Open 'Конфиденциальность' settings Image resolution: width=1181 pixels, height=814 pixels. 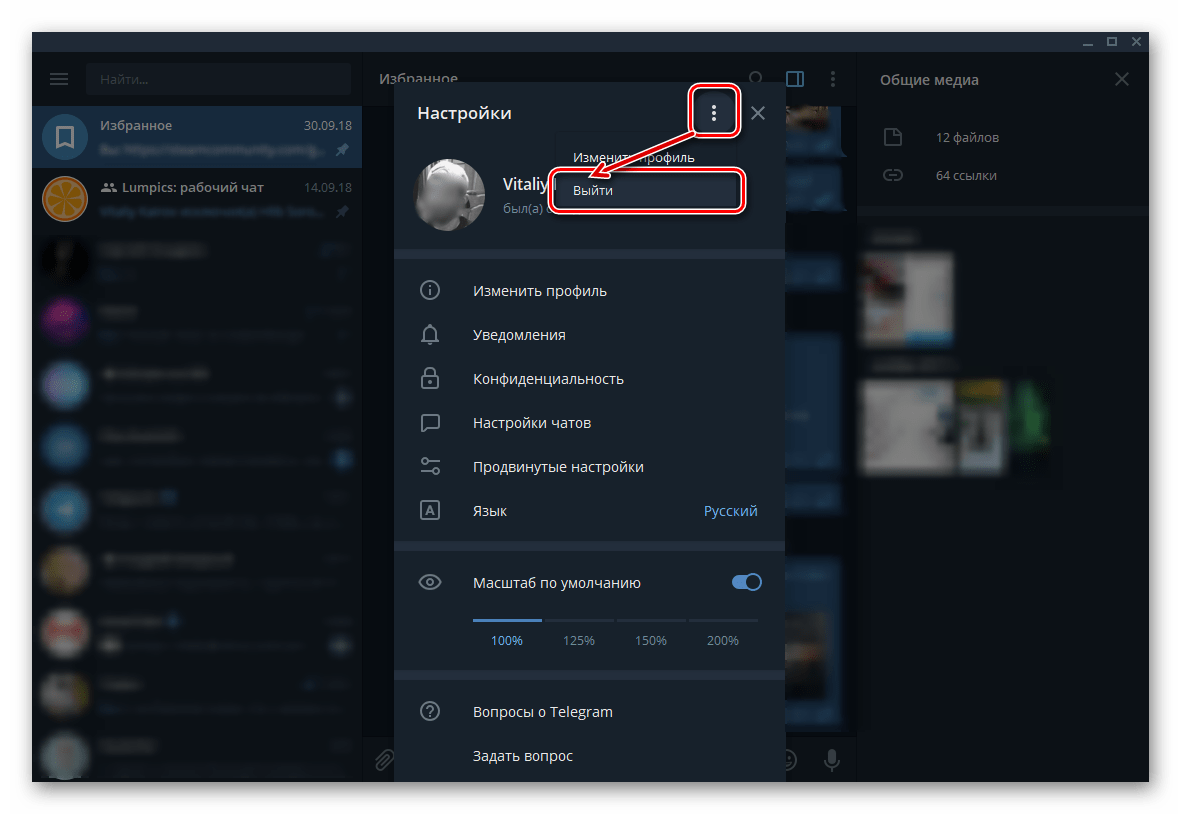pos(589,379)
